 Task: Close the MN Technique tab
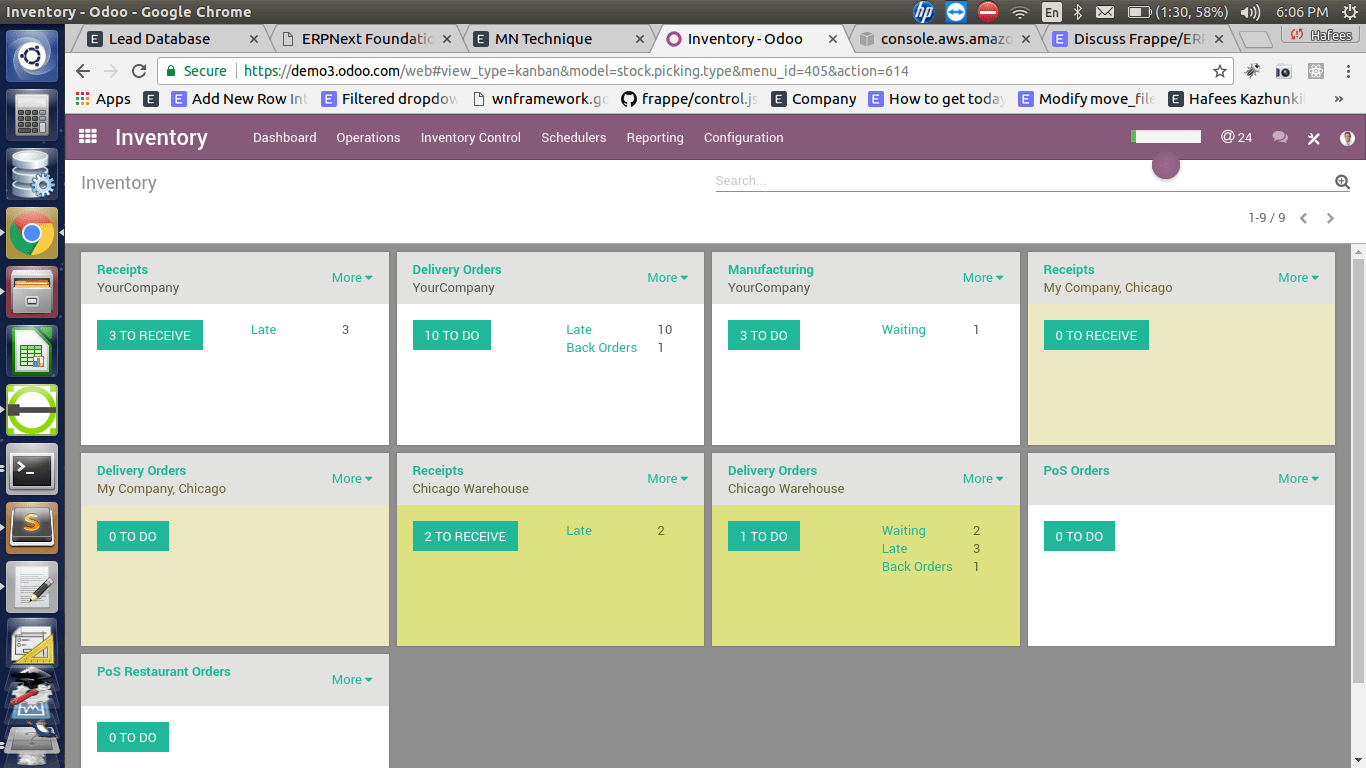coord(639,39)
